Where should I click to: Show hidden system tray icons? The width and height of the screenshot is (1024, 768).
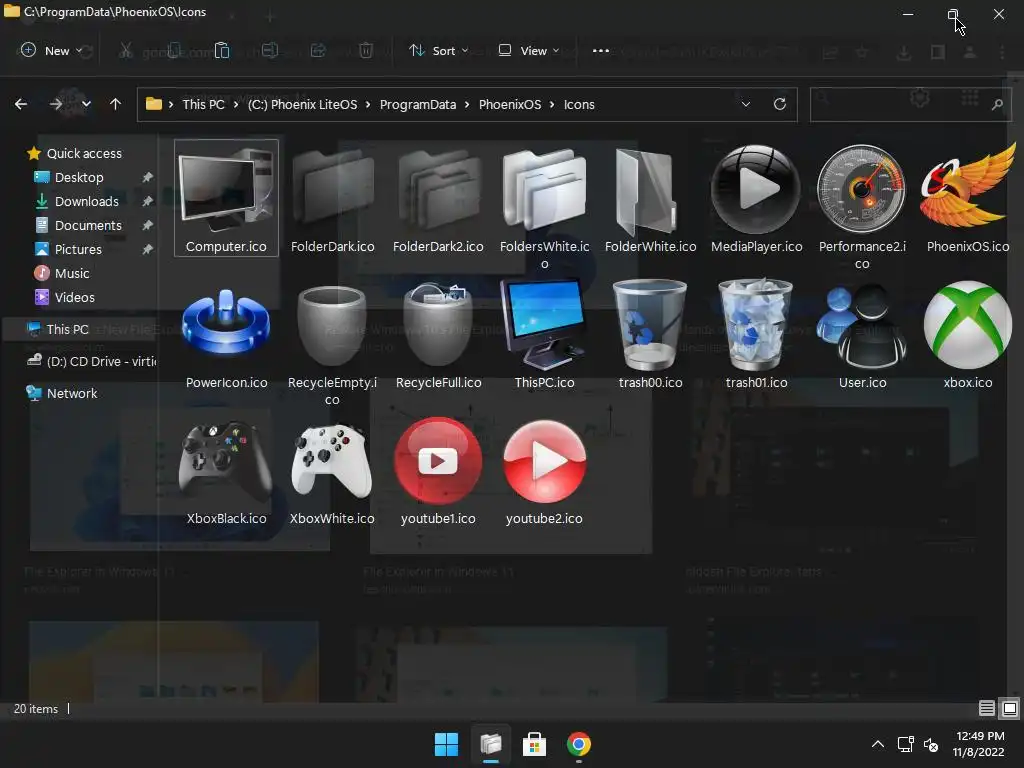(878, 744)
